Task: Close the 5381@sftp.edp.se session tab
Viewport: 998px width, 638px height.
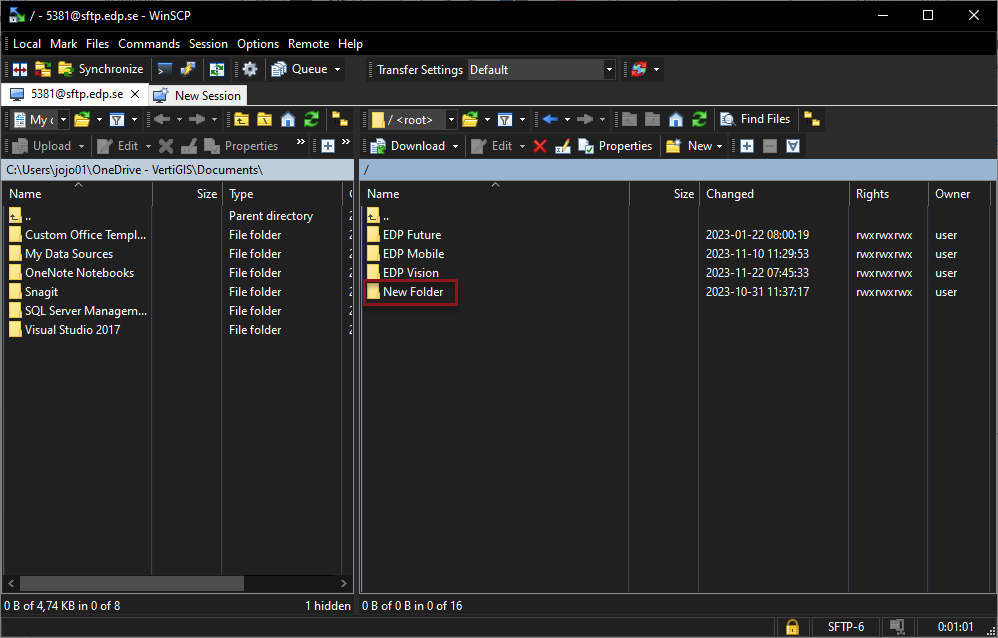Action: click(135, 94)
